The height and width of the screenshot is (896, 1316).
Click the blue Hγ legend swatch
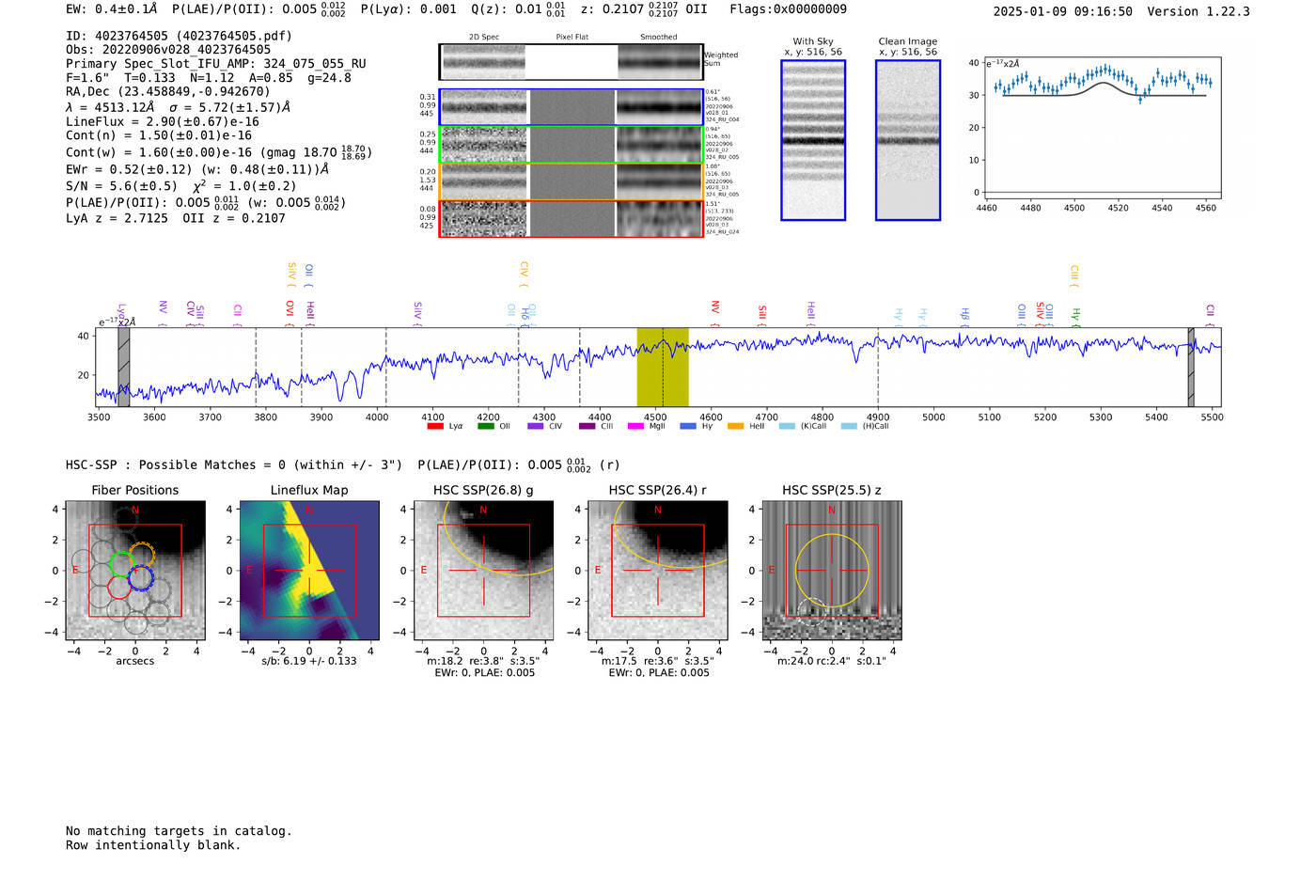point(688,426)
